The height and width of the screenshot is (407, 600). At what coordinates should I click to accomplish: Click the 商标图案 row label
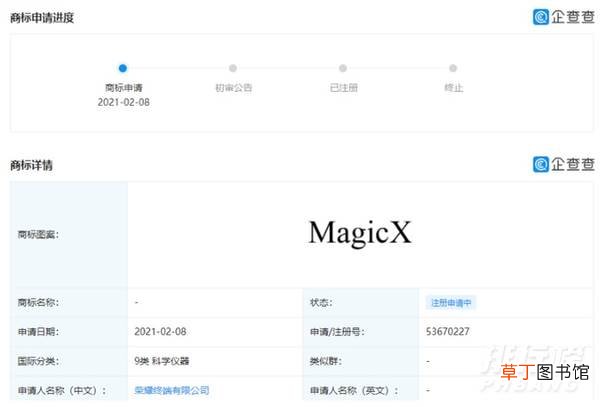(38, 234)
